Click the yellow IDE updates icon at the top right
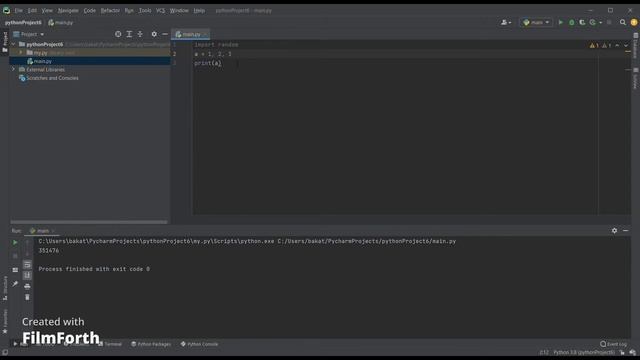The height and width of the screenshot is (360, 640). click(634, 22)
